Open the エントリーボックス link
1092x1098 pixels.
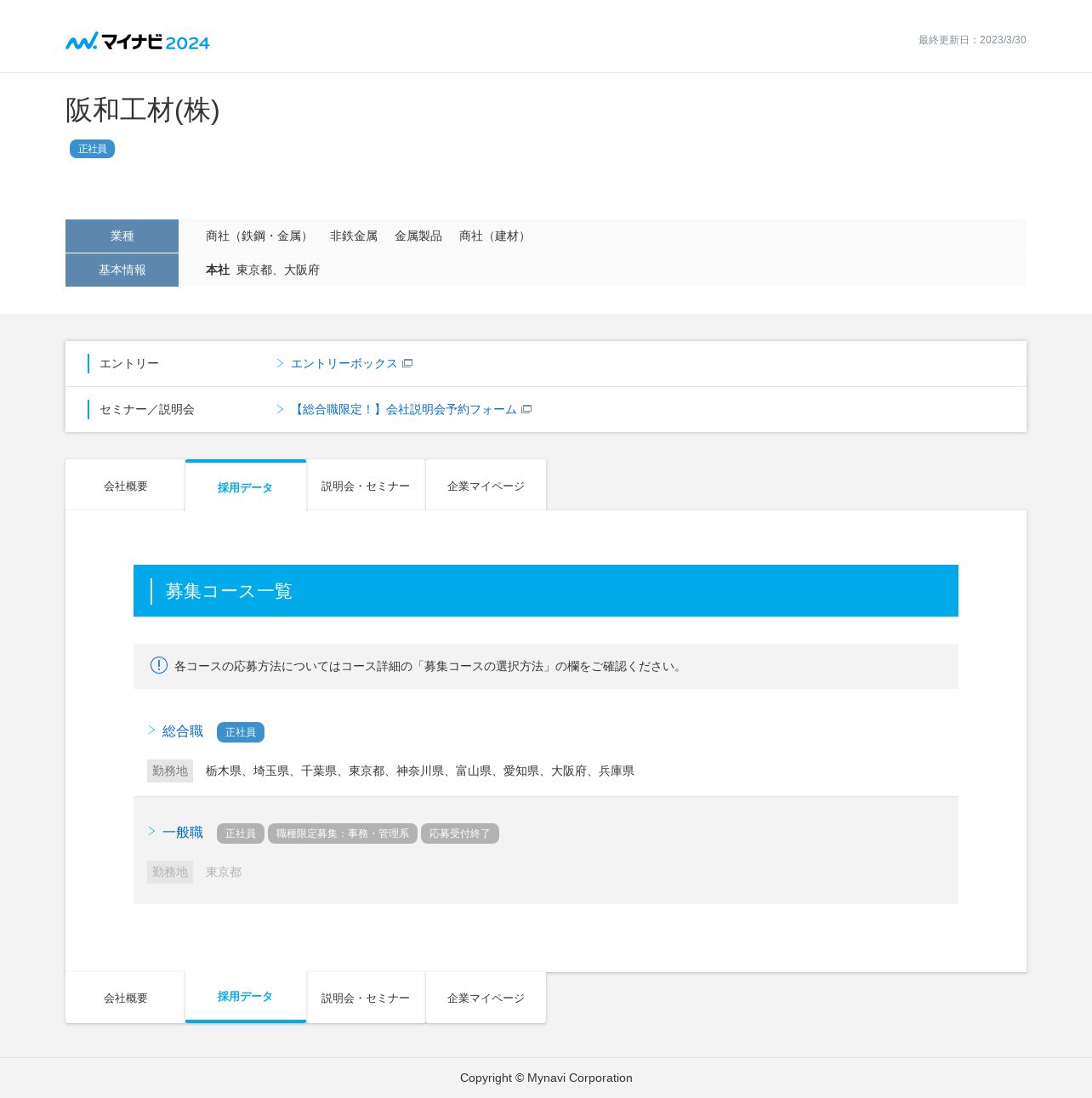coord(344,364)
